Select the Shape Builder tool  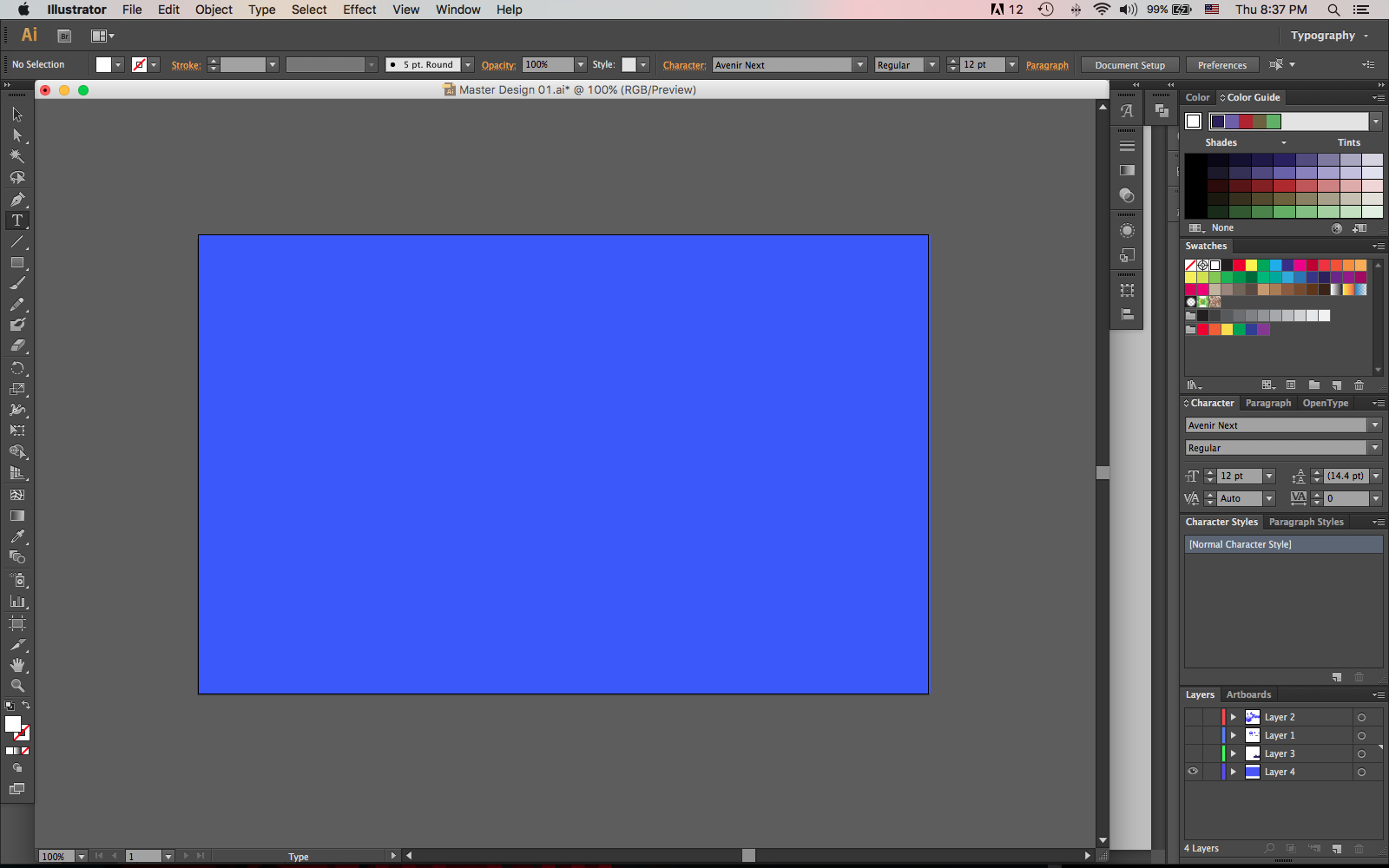16,451
